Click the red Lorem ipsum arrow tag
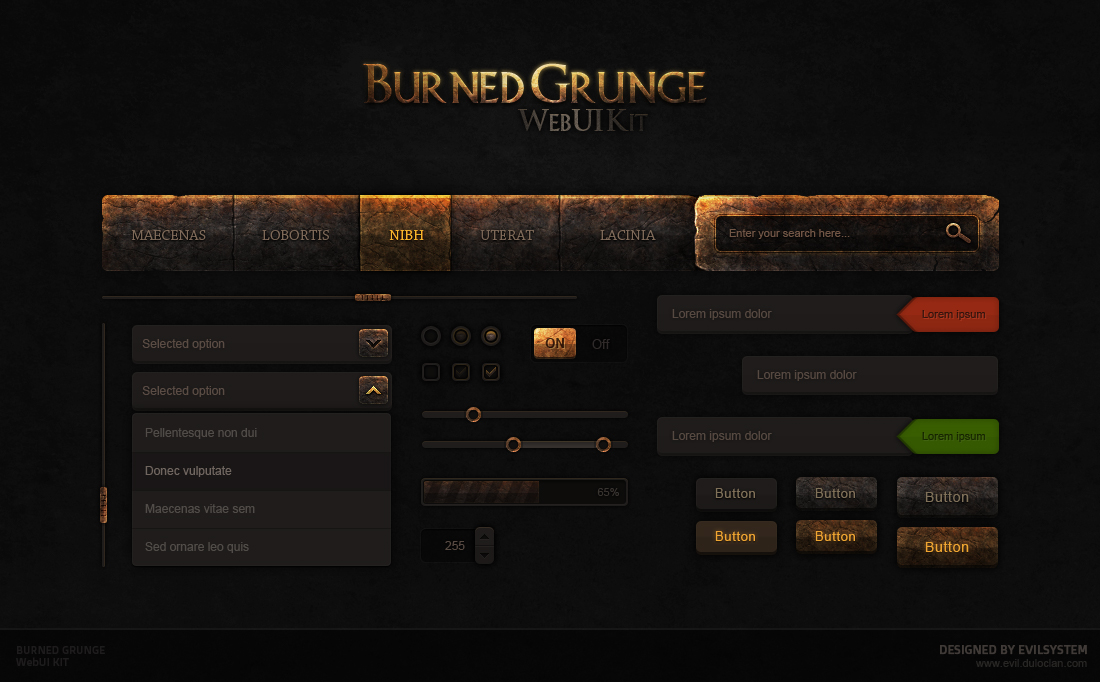The height and width of the screenshot is (682, 1100). pos(950,314)
